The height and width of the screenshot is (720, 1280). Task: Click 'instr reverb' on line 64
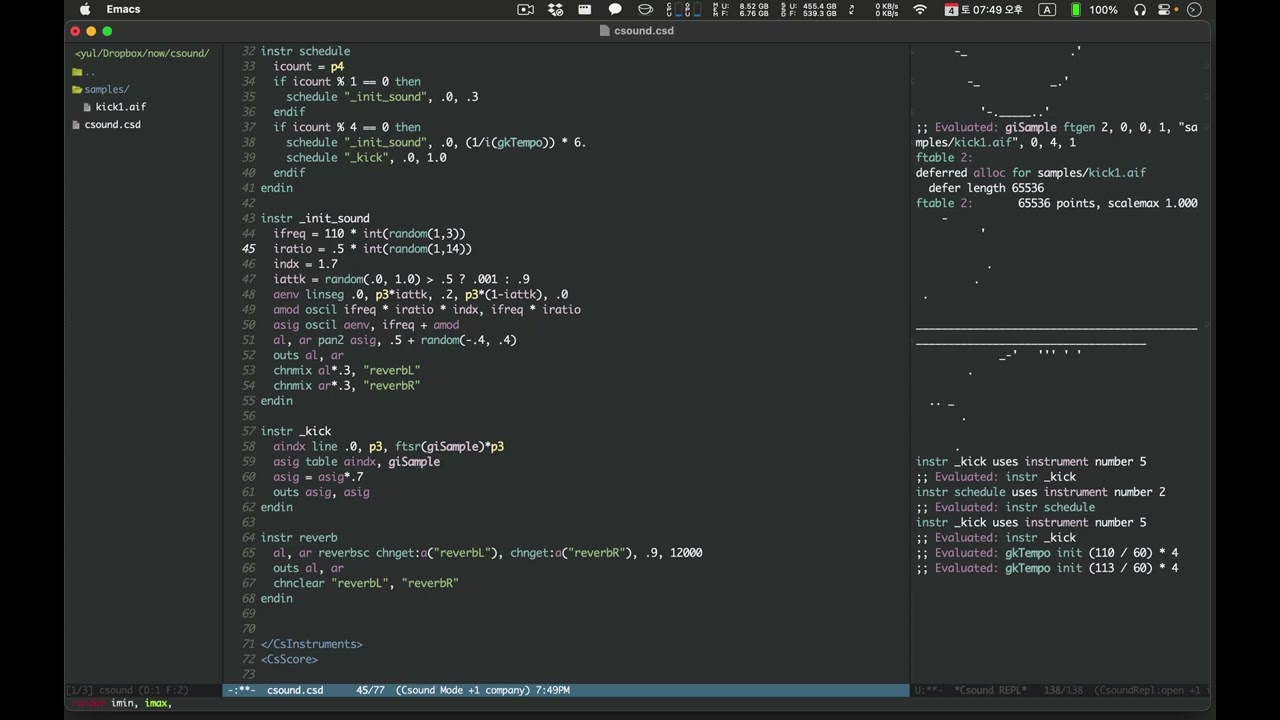pyautogui.click(x=299, y=537)
